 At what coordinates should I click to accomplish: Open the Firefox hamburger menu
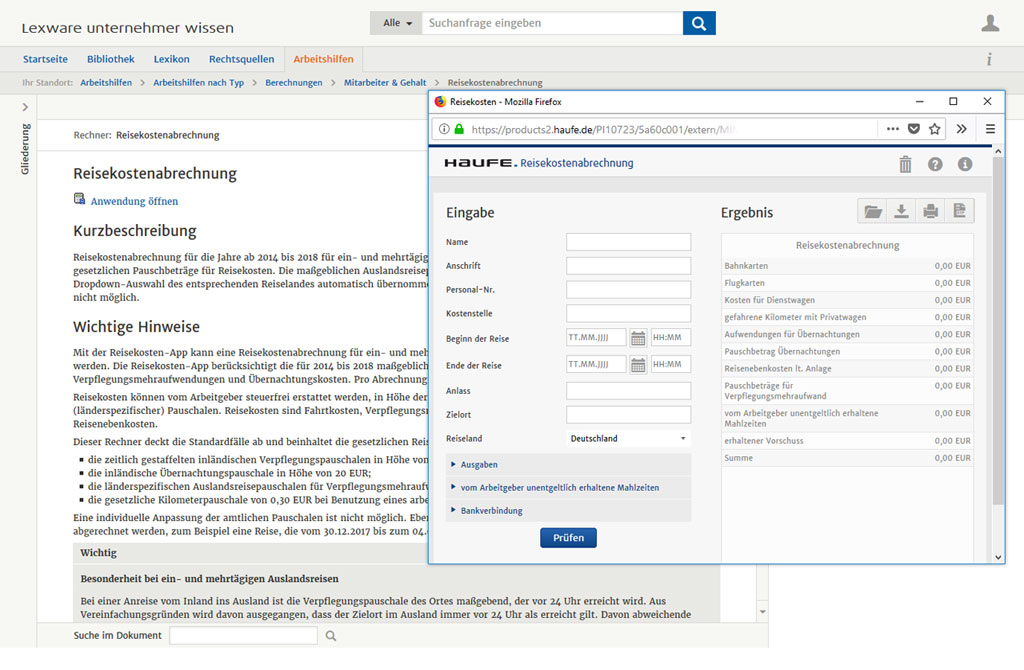pyautogui.click(x=990, y=129)
